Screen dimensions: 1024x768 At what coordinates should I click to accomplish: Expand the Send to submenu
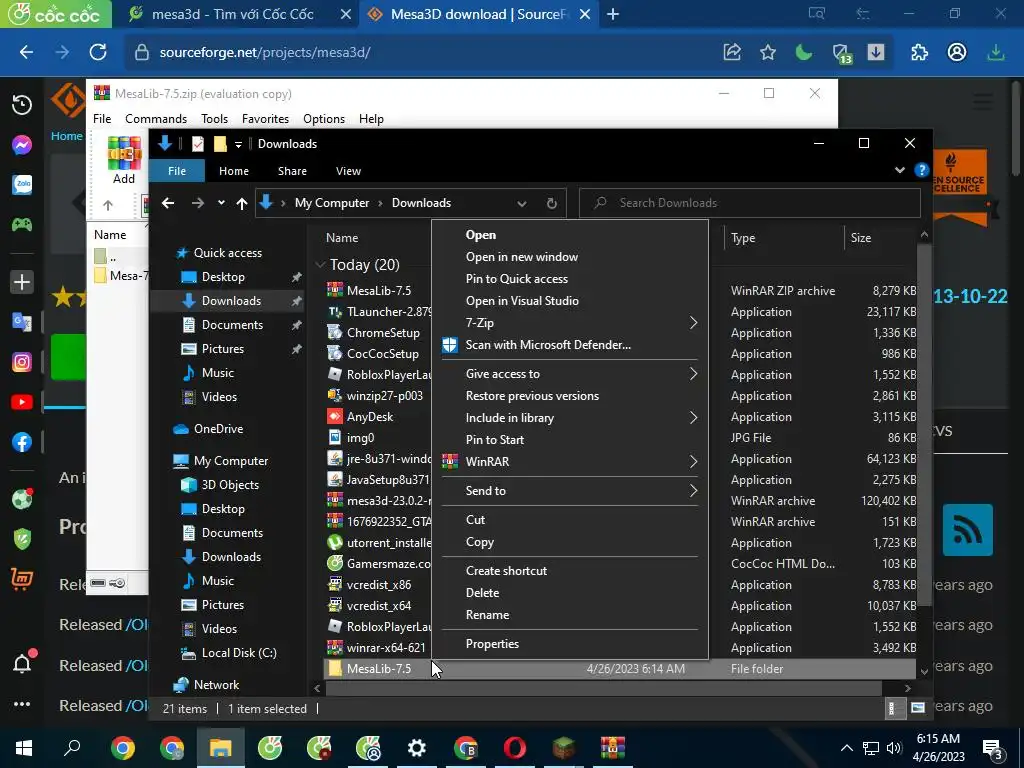[569, 490]
